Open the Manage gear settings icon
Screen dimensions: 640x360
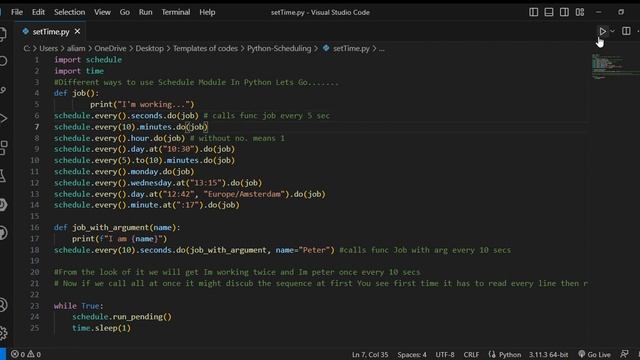pyautogui.click(x=3, y=333)
